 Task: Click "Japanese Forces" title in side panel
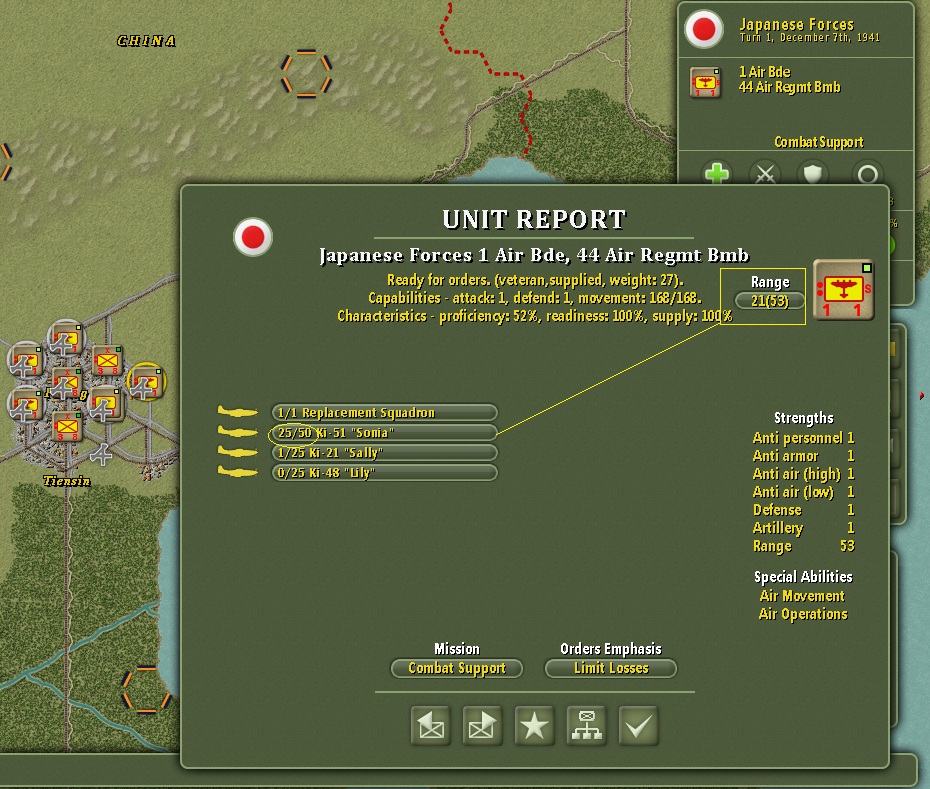pyautogui.click(x=797, y=24)
